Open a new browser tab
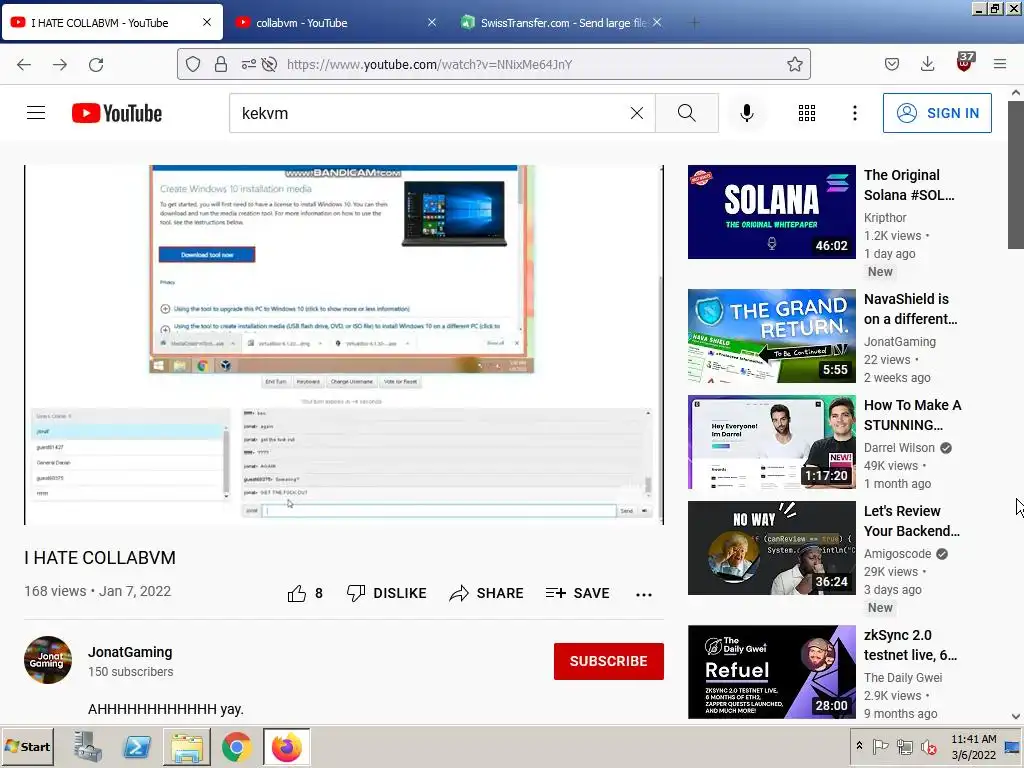1024x768 pixels. click(x=694, y=23)
